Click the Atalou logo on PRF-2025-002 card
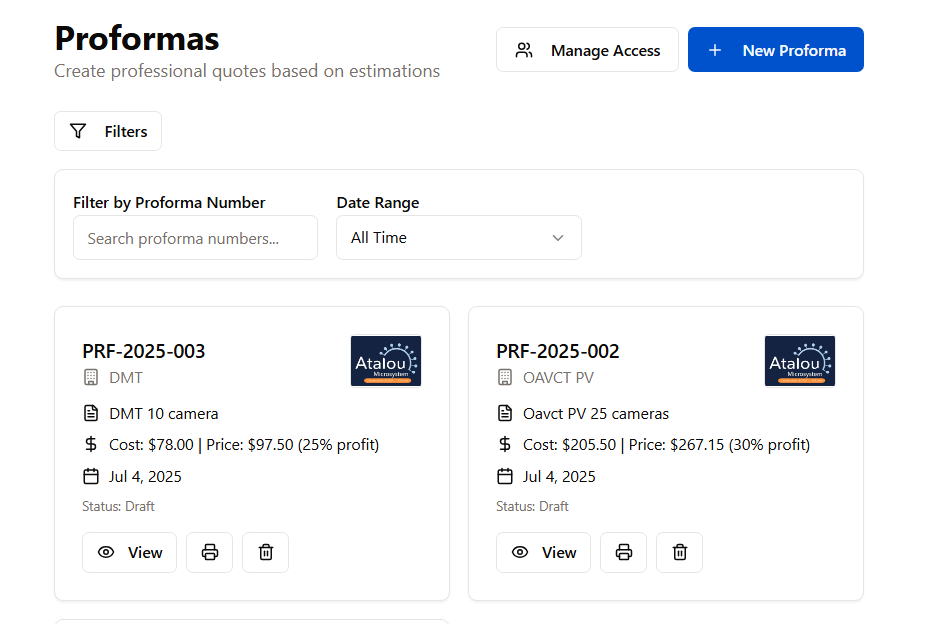This screenshot has width=942, height=624. tap(800, 361)
